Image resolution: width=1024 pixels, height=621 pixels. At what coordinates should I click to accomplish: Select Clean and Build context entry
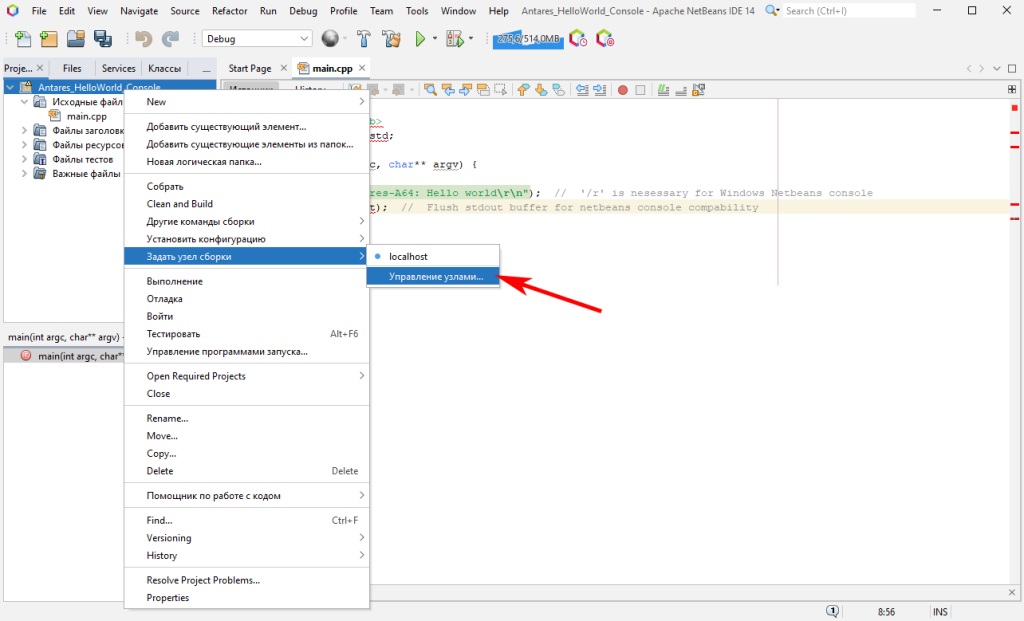click(246, 204)
